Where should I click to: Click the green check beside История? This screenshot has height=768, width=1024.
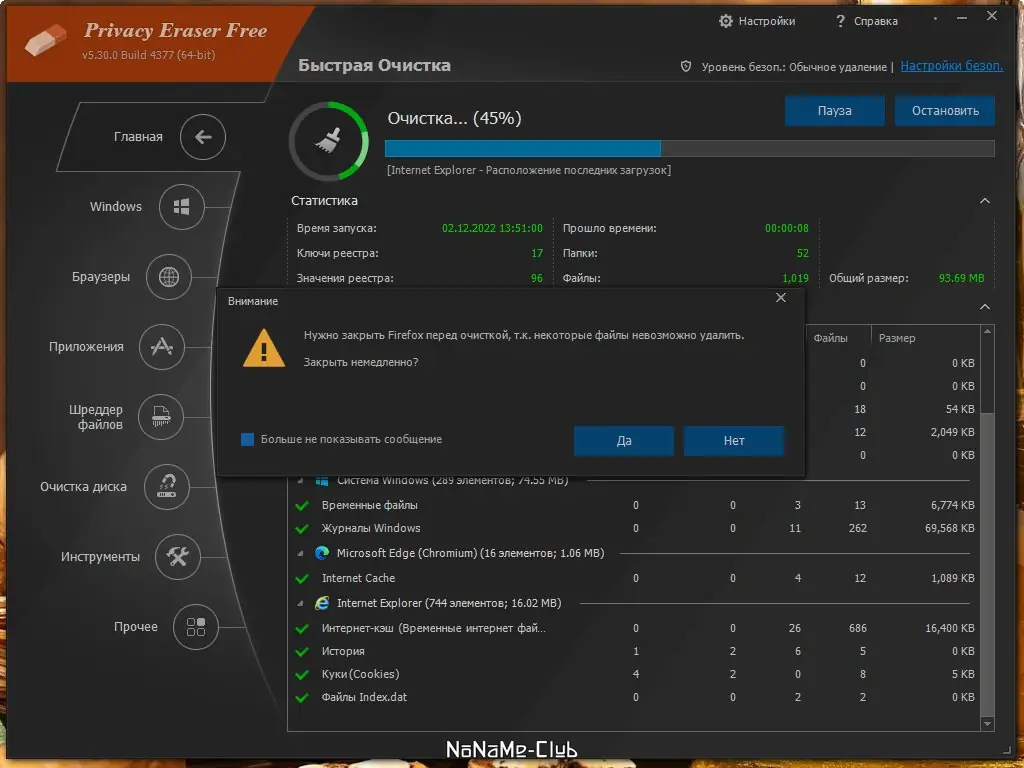click(x=302, y=652)
